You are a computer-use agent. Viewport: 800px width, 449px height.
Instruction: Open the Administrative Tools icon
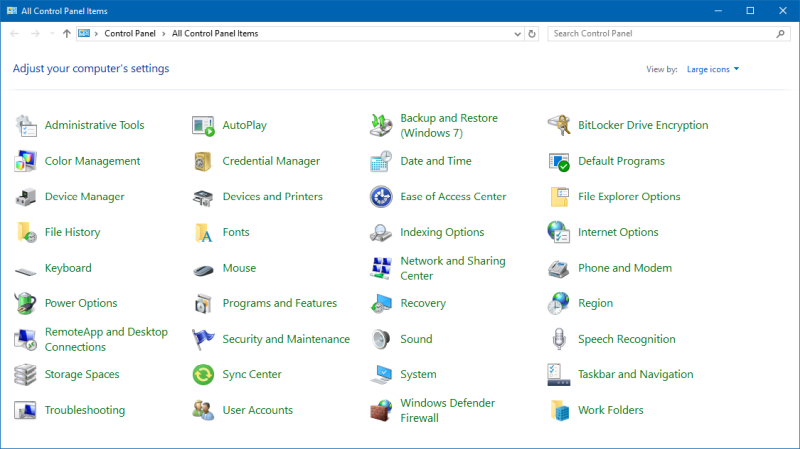click(26, 126)
